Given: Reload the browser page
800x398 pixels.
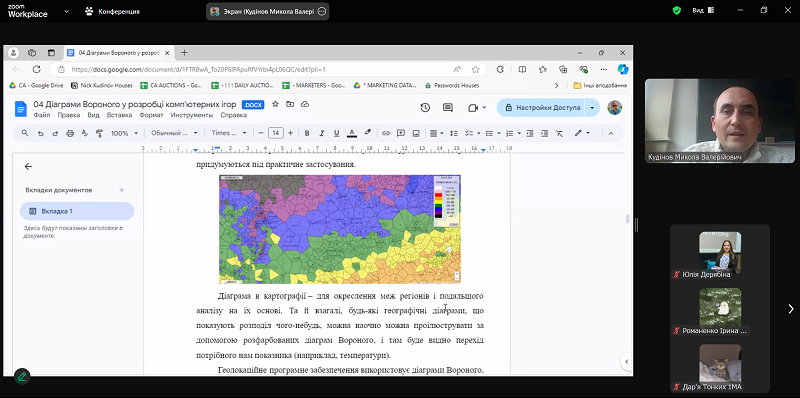Looking at the screenshot, I should (36, 69).
